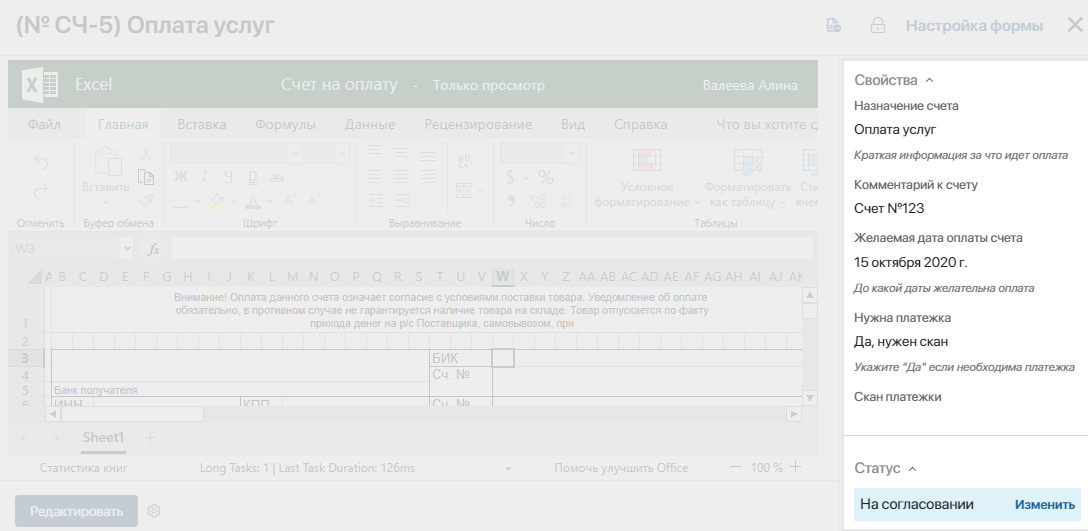Click the document icon beside the lock
Image resolution: width=1088 pixels, height=531 pixels.
[833, 26]
